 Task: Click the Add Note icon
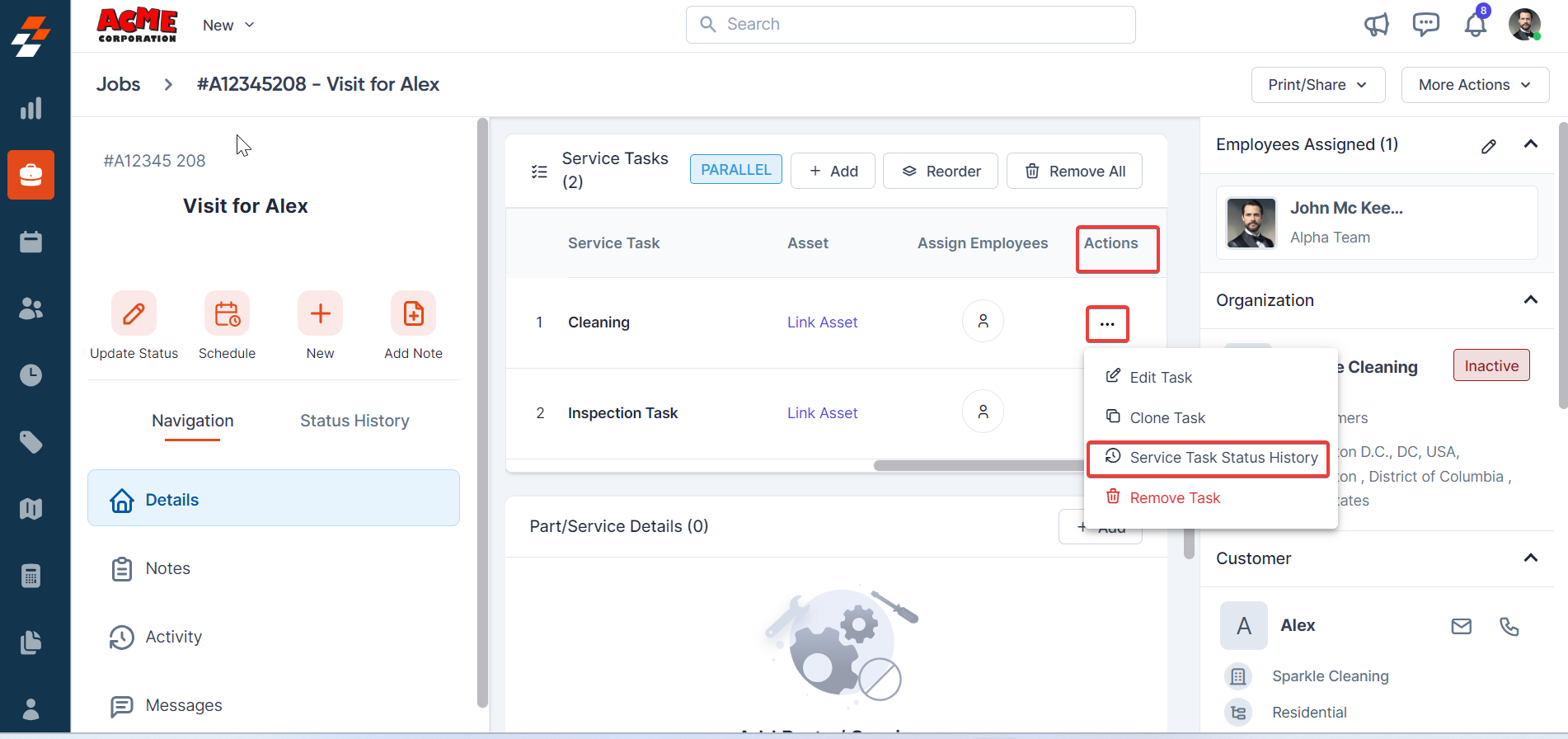tap(413, 313)
